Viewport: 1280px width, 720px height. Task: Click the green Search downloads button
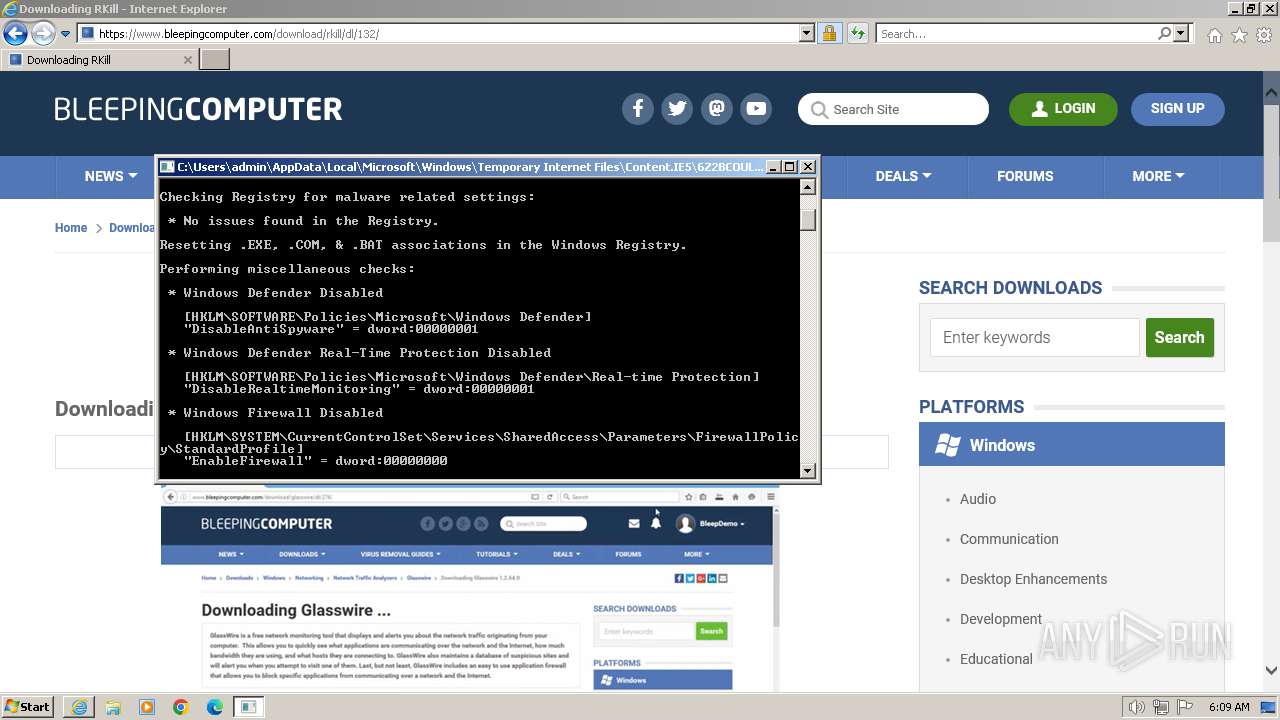pos(1180,338)
